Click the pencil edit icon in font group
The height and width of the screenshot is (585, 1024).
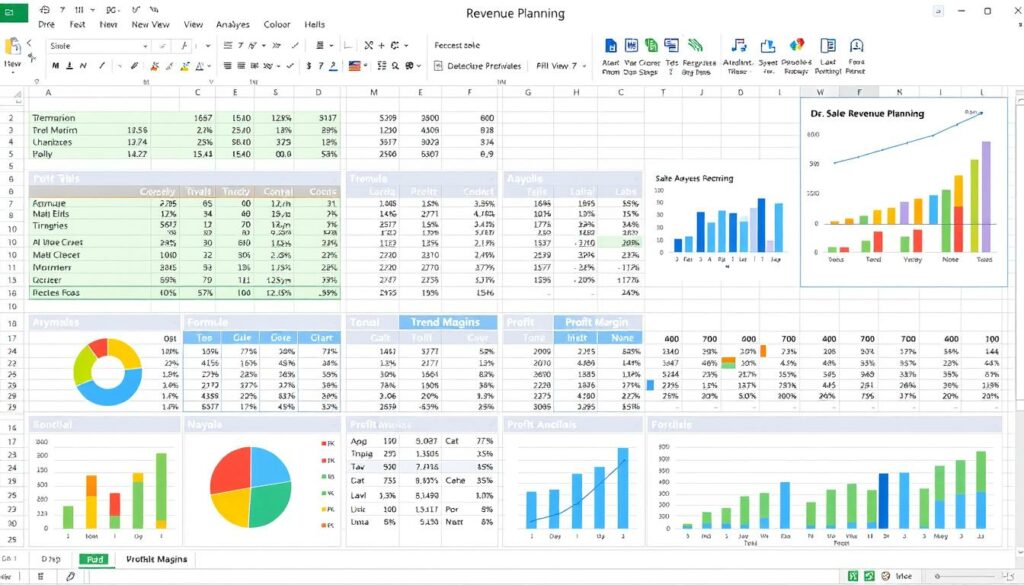[x=134, y=66]
